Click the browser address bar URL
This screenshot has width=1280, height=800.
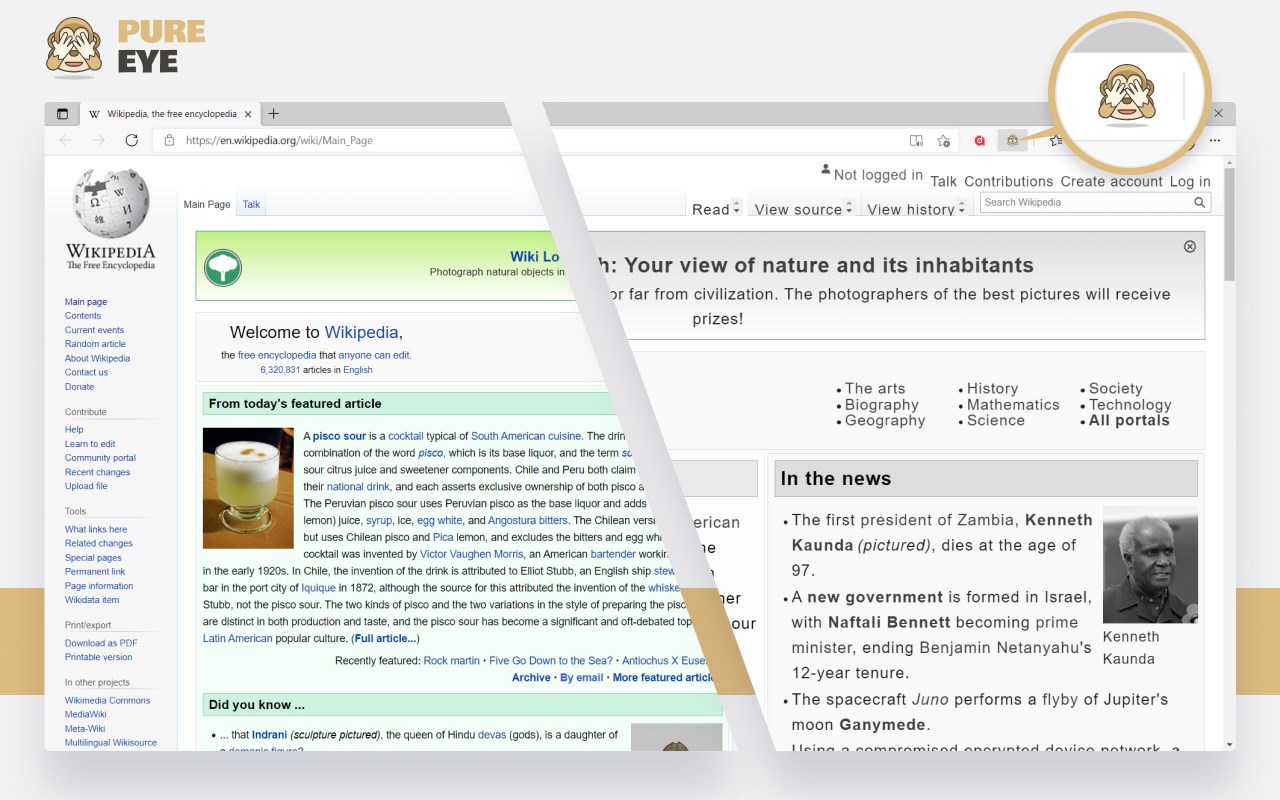tap(279, 141)
